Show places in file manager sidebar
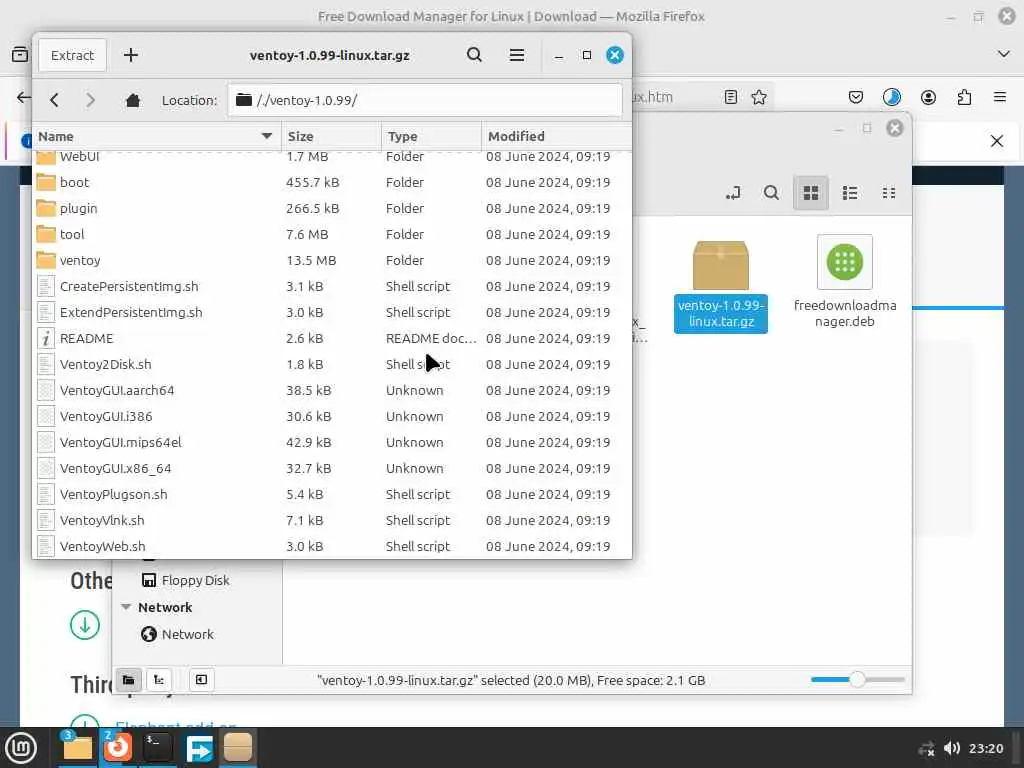 pyautogui.click(x=129, y=680)
